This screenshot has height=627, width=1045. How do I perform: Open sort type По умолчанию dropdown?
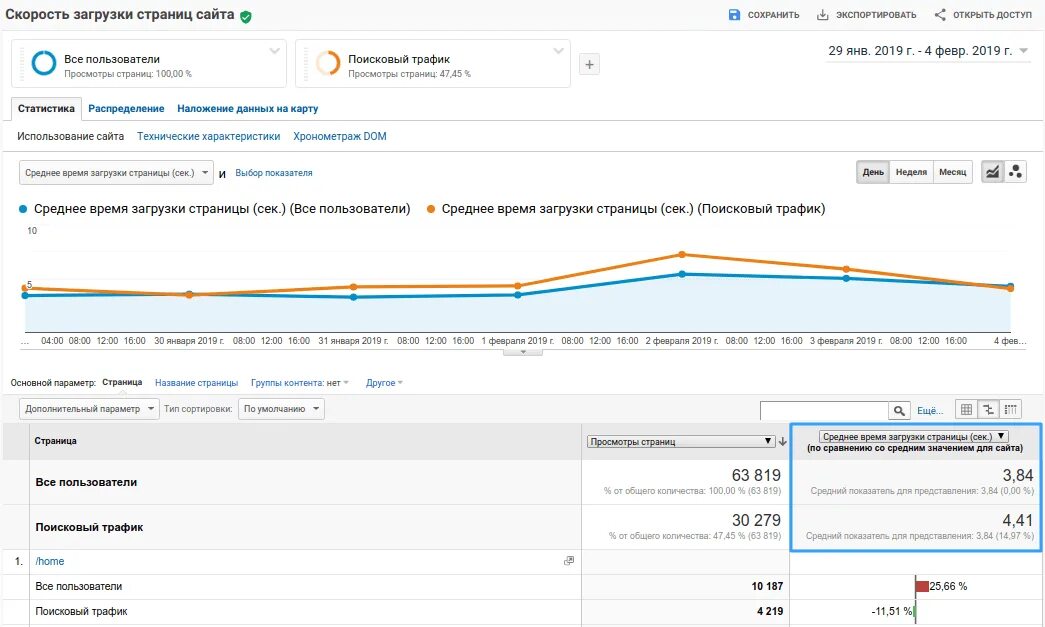coord(281,408)
